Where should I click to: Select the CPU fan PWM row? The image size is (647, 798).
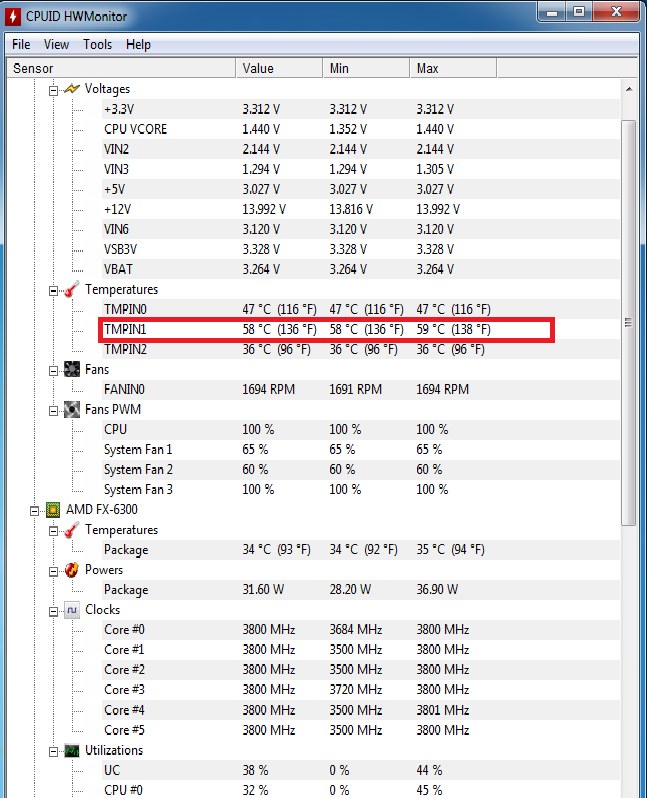pyautogui.click(x=360, y=430)
